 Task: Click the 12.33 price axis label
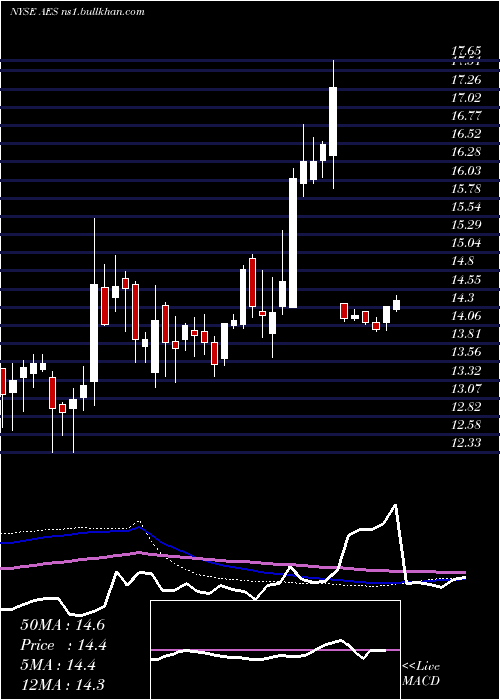[x=467, y=443]
